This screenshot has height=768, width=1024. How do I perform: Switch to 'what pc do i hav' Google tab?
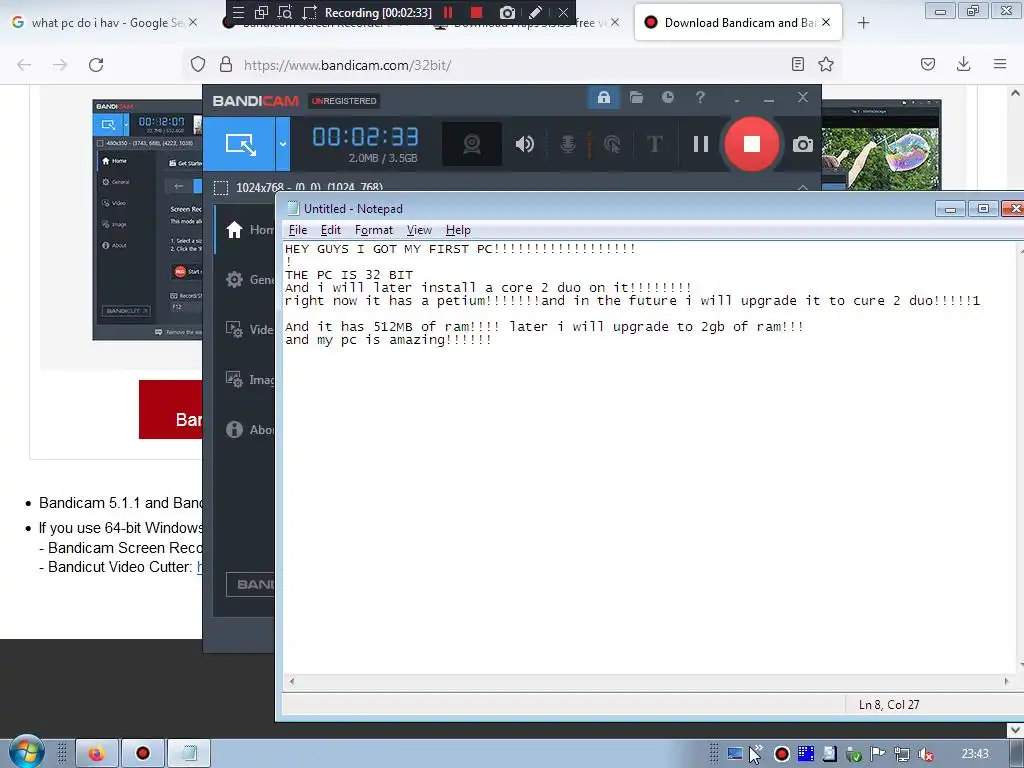click(103, 23)
